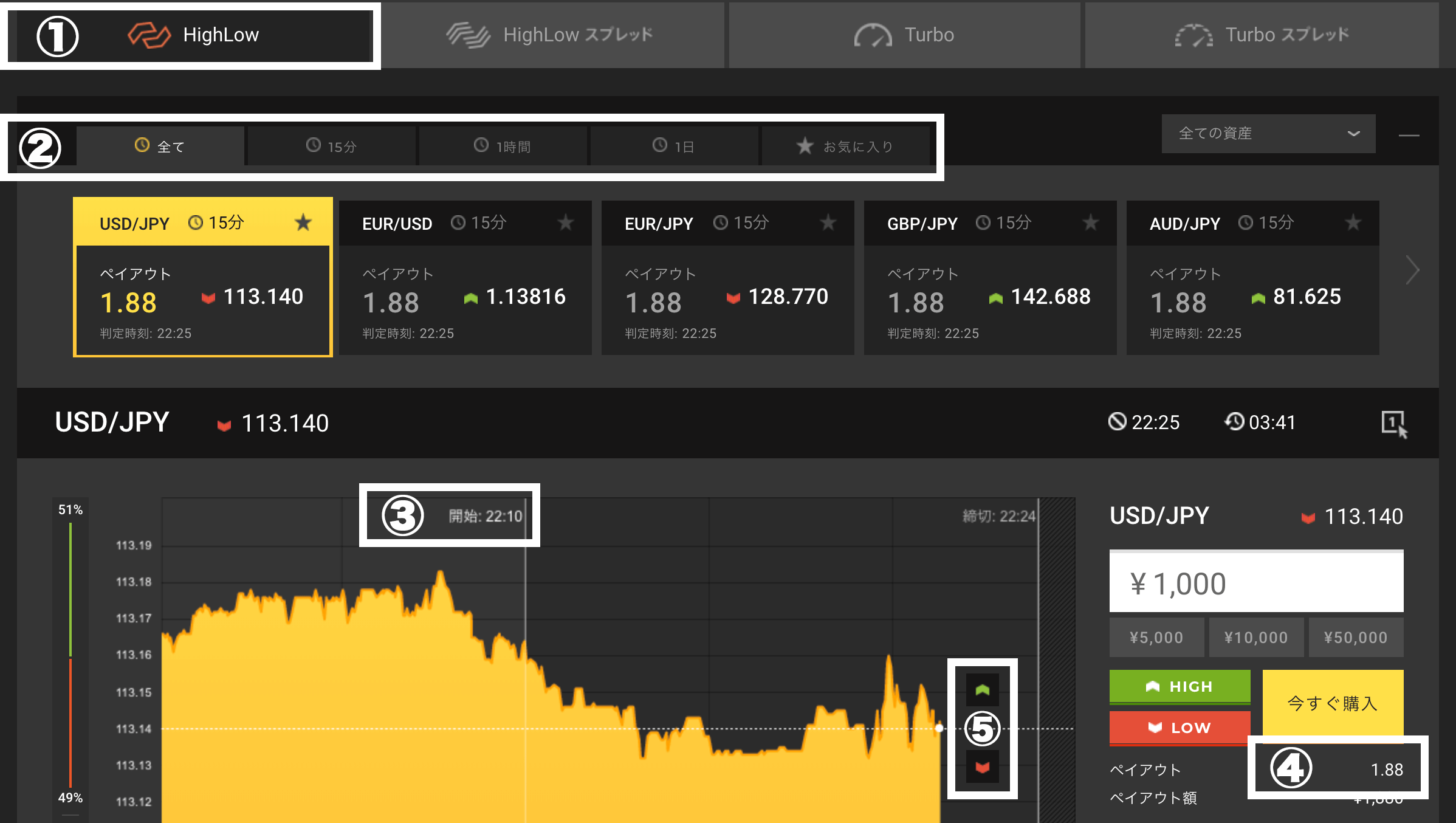Collapse the asset panel with minus icon
Viewport: 1456px width, 823px height.
tap(1409, 135)
